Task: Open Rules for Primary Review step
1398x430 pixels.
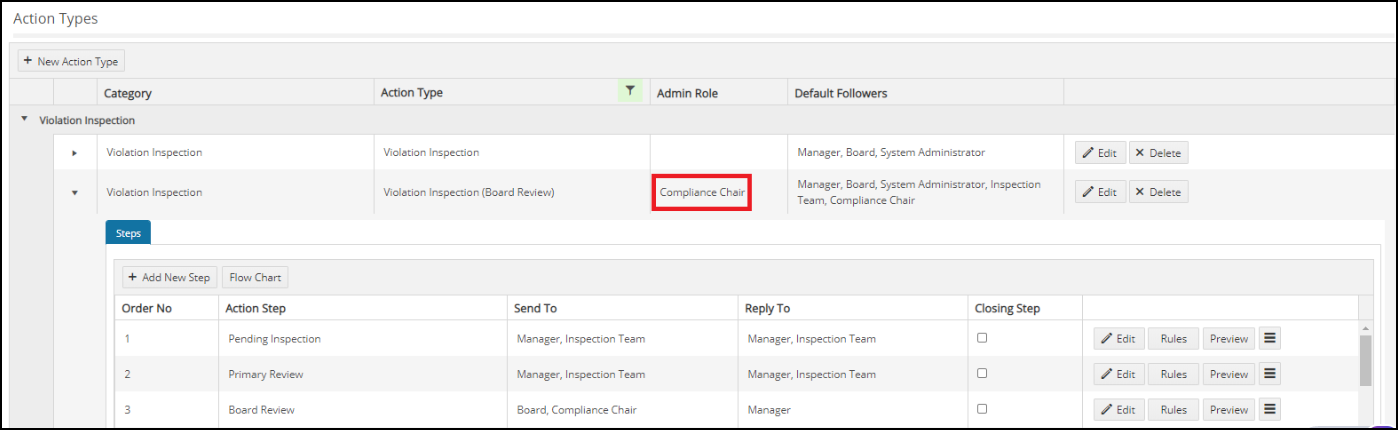Action: 1173,374
